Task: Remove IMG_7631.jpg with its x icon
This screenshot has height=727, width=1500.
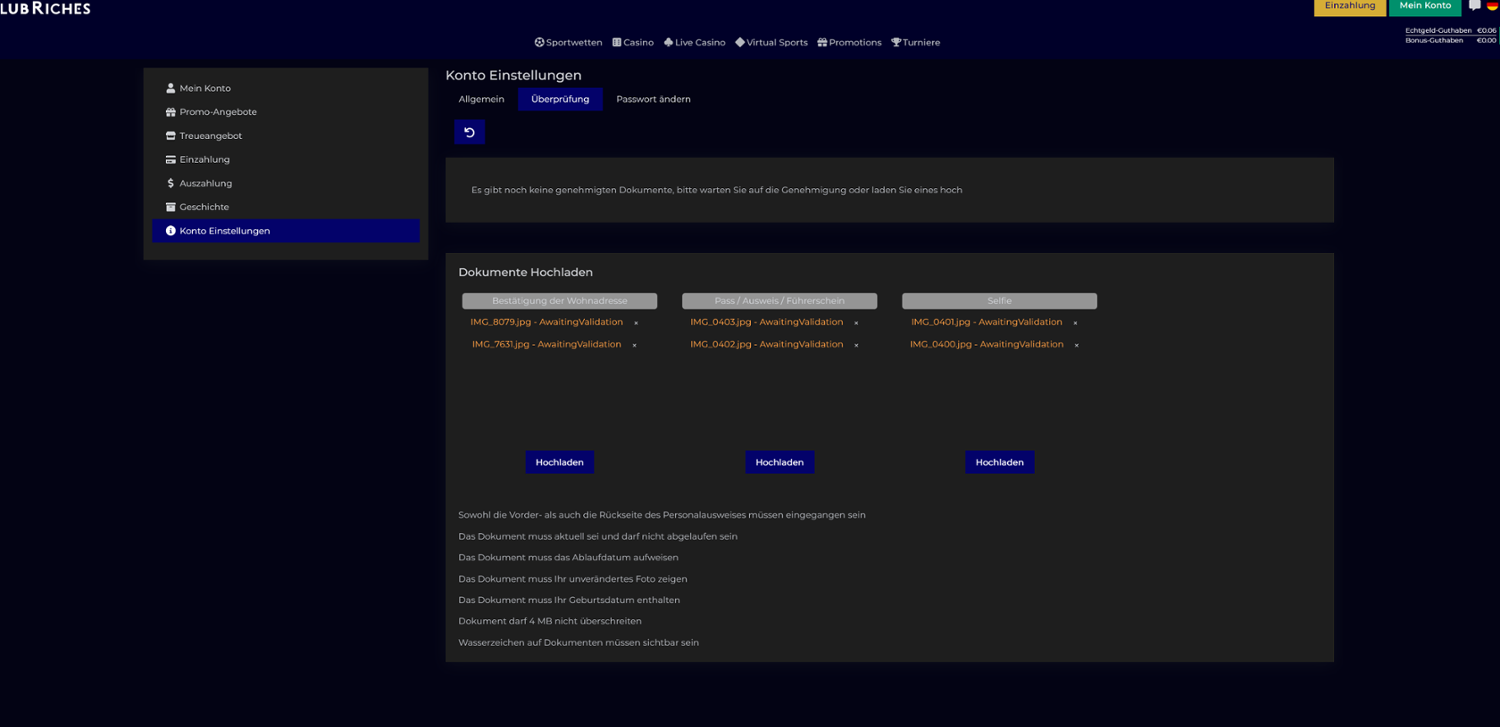Action: click(634, 345)
